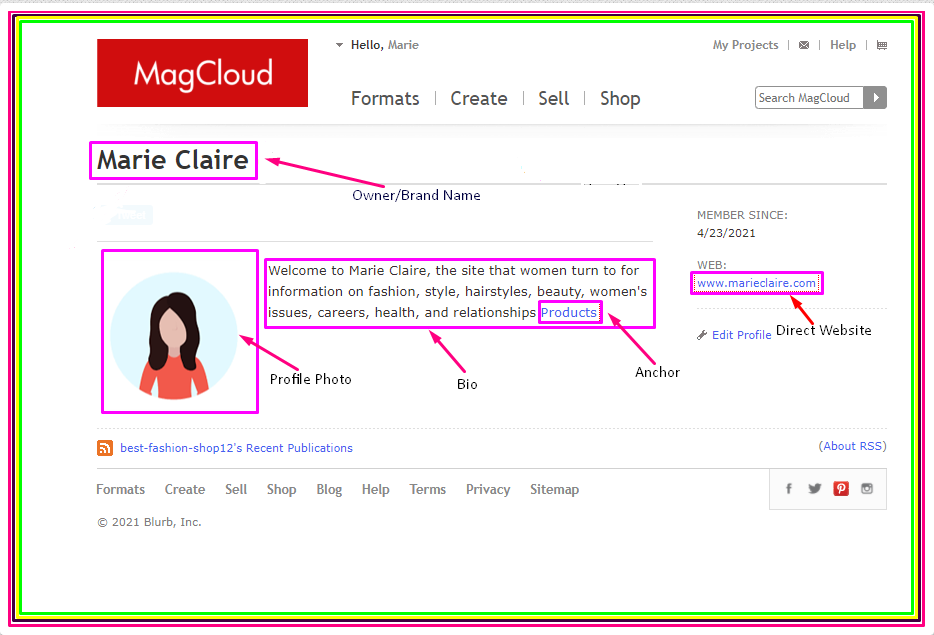Open the Help link in the header
The image size is (934, 635).
[843, 45]
